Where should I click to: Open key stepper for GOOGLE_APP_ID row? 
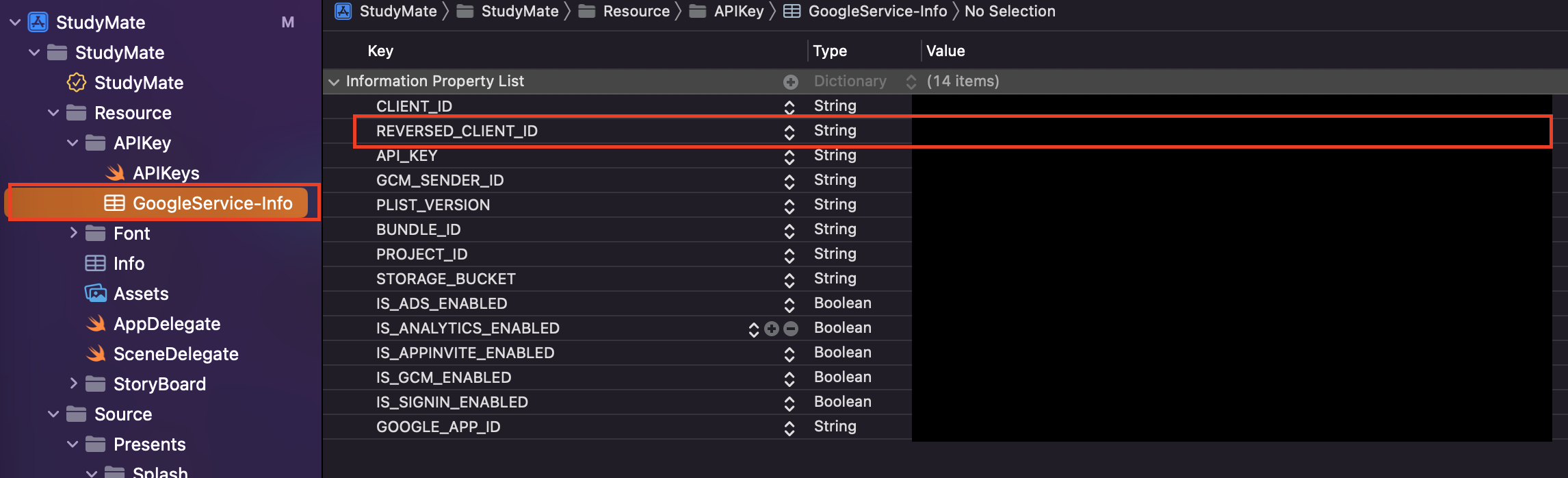789,427
